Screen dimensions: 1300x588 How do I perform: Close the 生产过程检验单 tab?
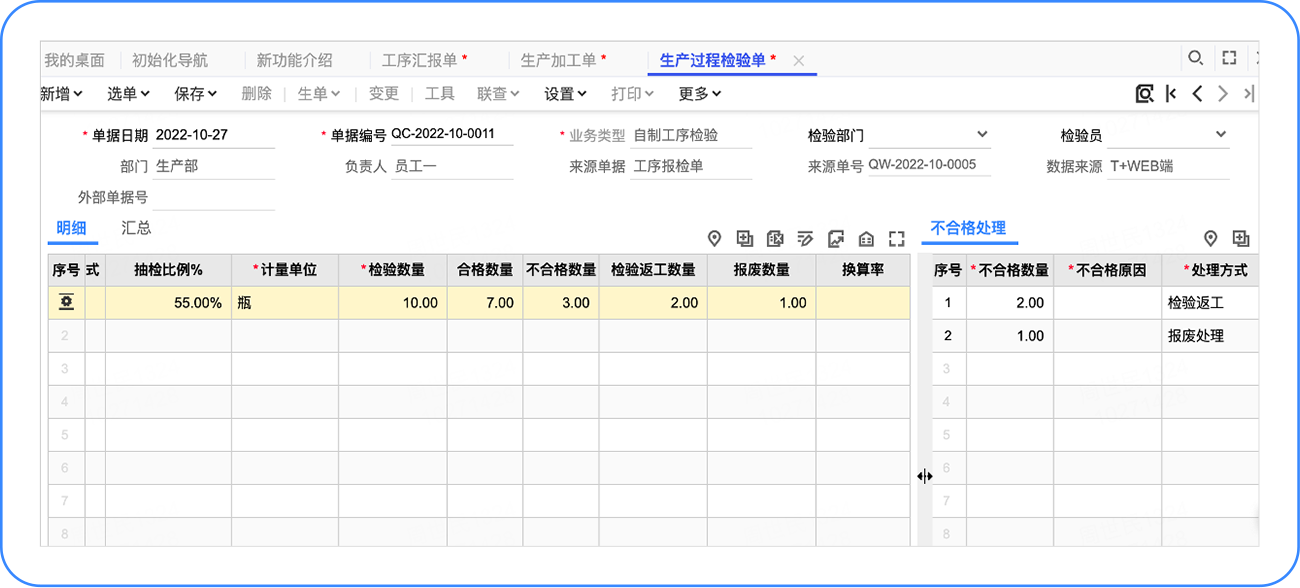pyautogui.click(x=798, y=61)
